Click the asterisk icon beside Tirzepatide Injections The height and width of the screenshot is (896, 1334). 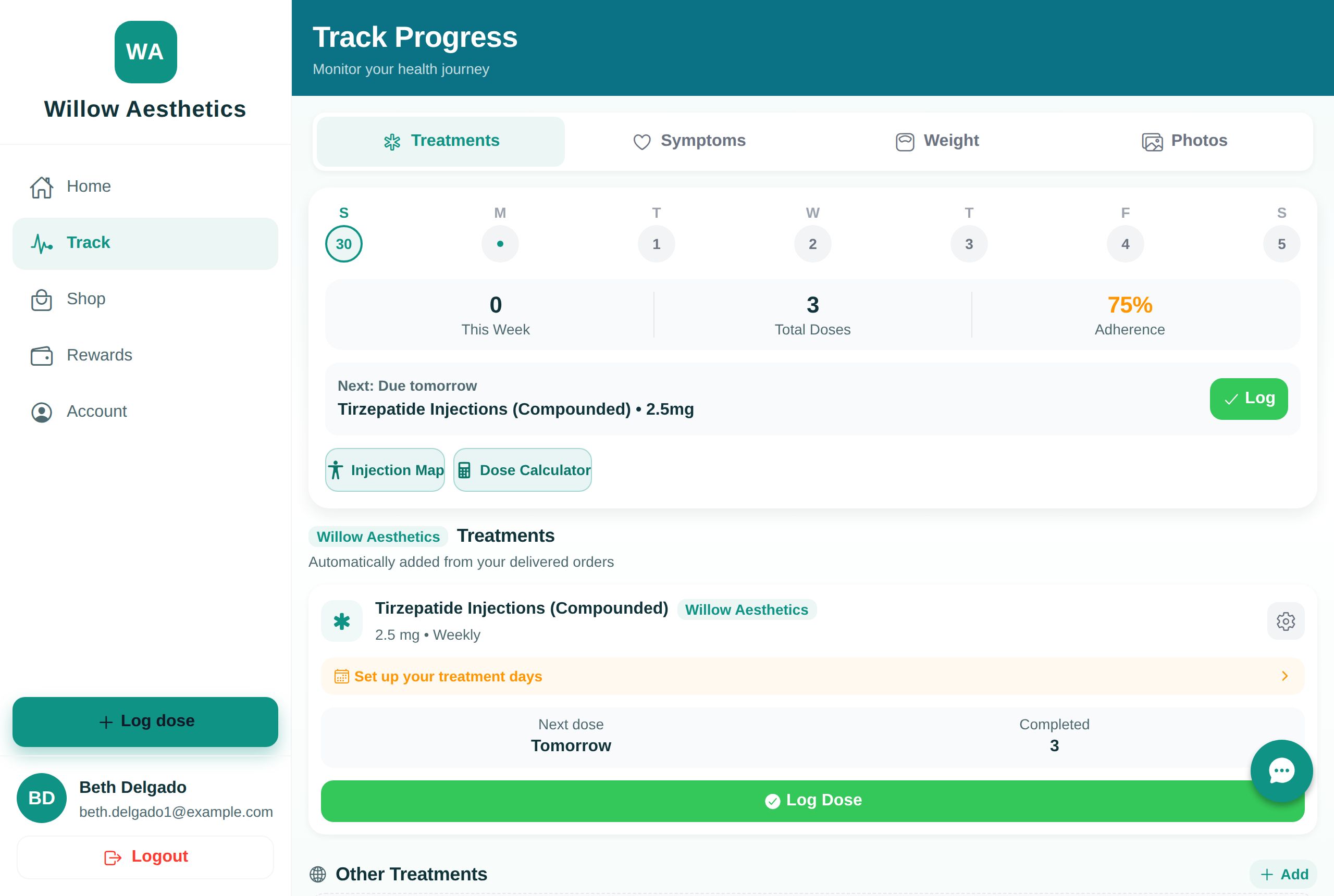(x=342, y=621)
